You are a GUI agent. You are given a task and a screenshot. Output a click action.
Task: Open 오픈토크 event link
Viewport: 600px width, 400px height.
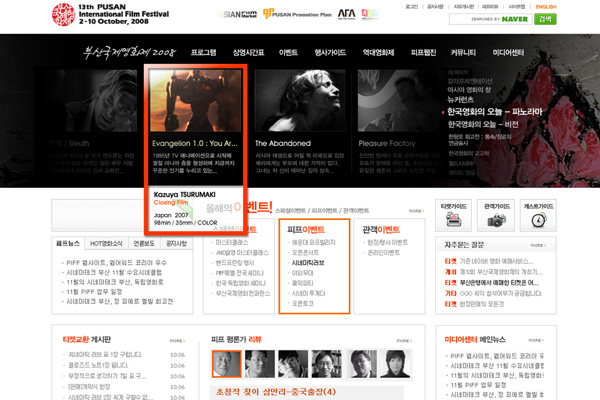(x=302, y=303)
